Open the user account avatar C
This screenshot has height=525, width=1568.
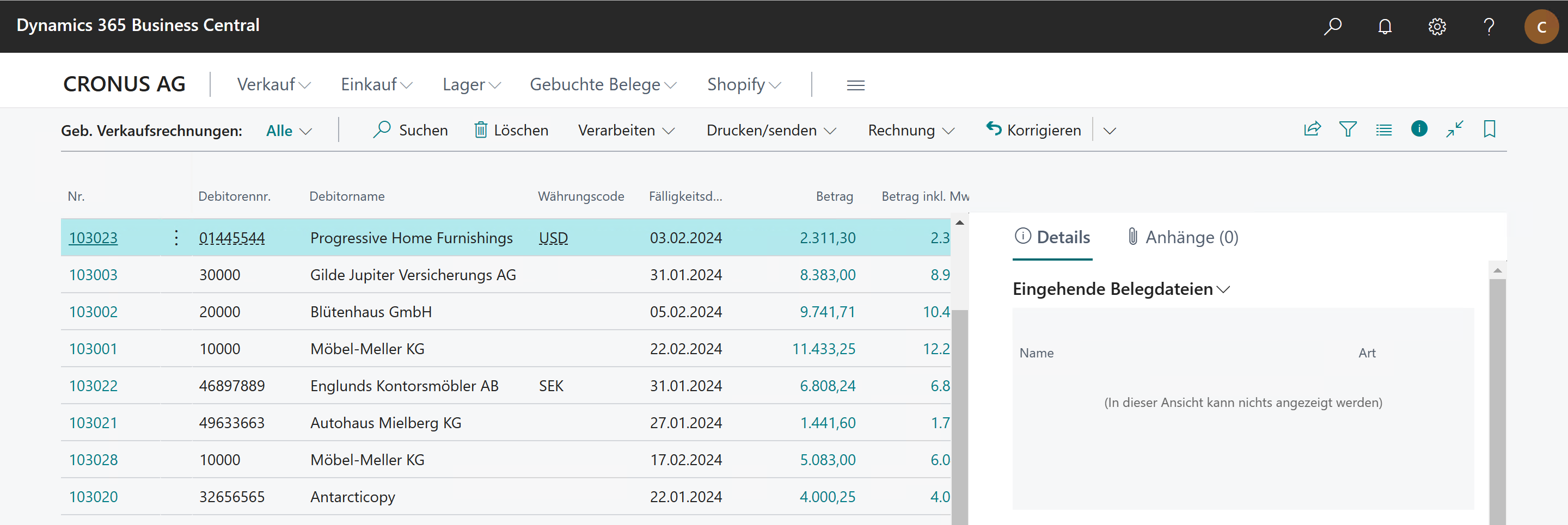point(1541,26)
